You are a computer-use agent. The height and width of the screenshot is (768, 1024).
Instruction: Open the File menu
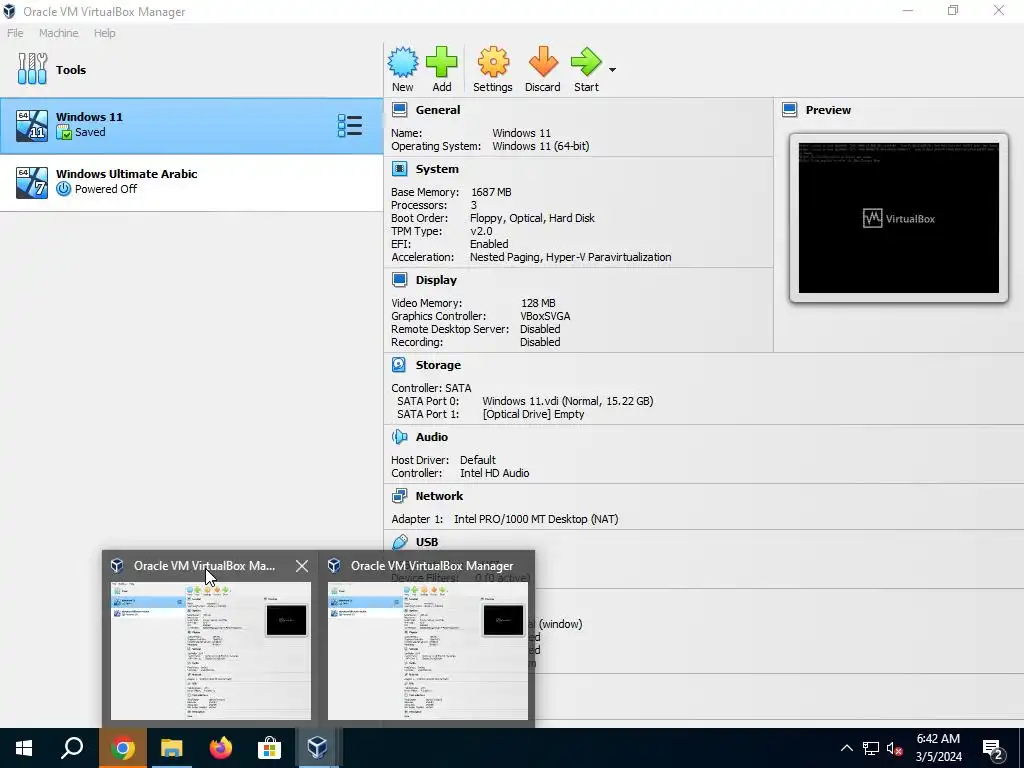tap(15, 33)
